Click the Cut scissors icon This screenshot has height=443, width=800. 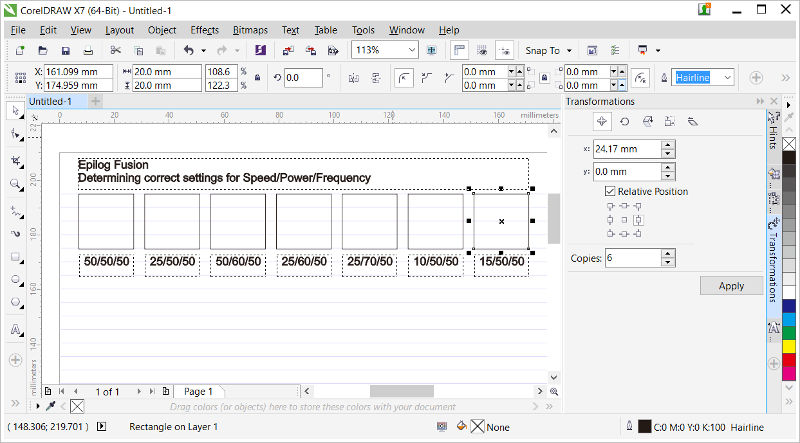116,51
